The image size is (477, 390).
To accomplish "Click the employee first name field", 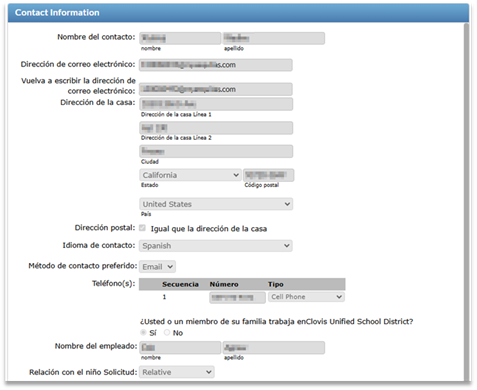I will 180,347.
